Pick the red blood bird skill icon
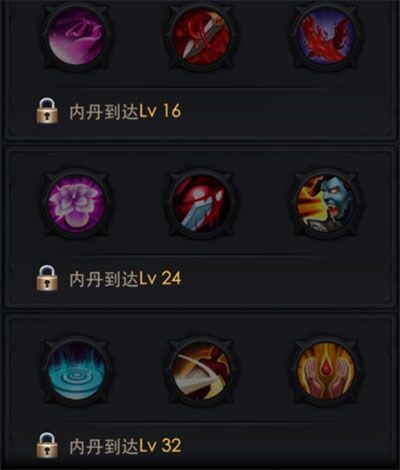400x470 pixels. [326, 37]
